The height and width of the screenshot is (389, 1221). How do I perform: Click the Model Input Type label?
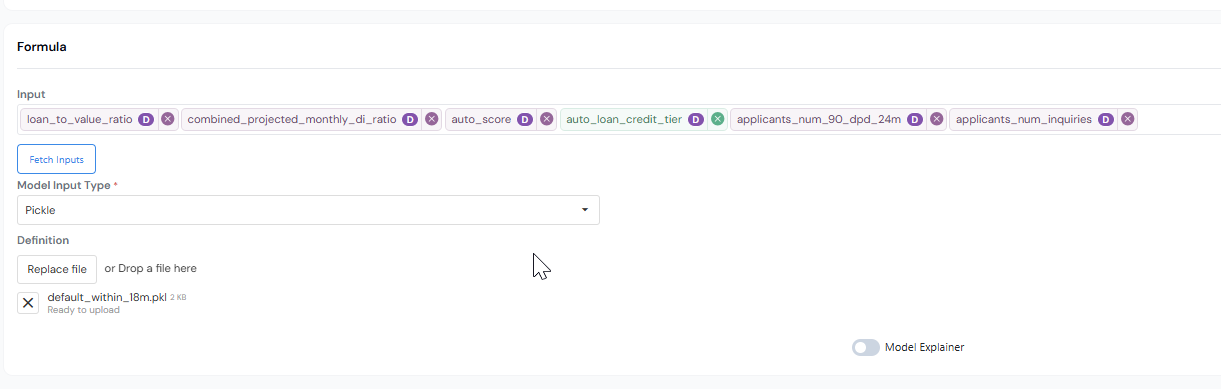(63, 186)
